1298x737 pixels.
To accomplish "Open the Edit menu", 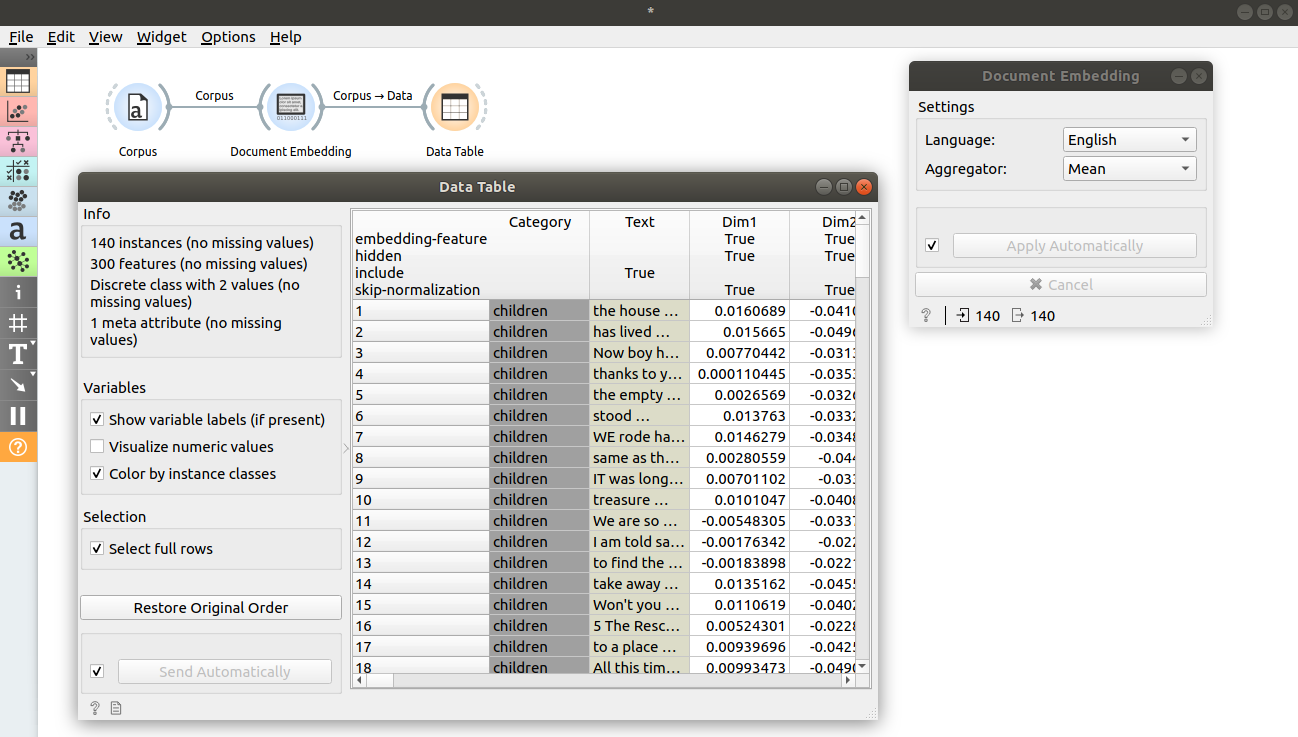I will coord(61,37).
